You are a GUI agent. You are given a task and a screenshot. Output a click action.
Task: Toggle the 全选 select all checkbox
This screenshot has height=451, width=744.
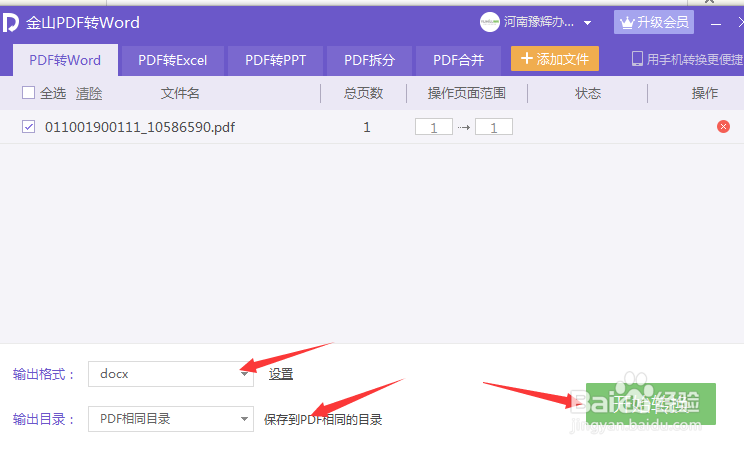[28, 92]
